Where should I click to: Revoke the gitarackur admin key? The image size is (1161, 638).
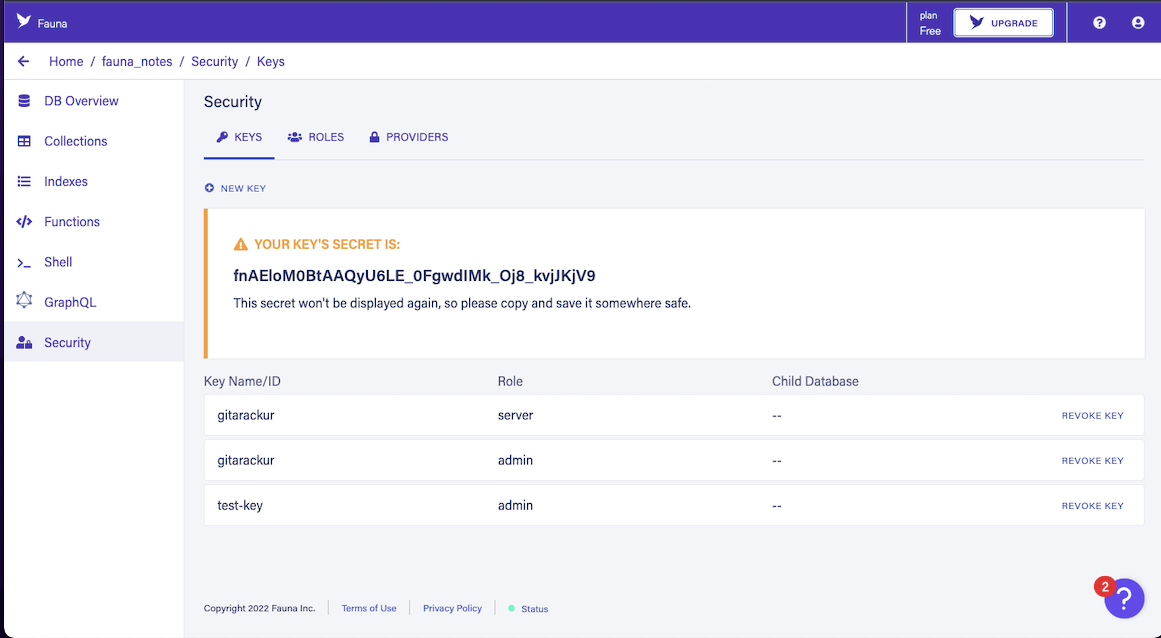coord(1092,460)
